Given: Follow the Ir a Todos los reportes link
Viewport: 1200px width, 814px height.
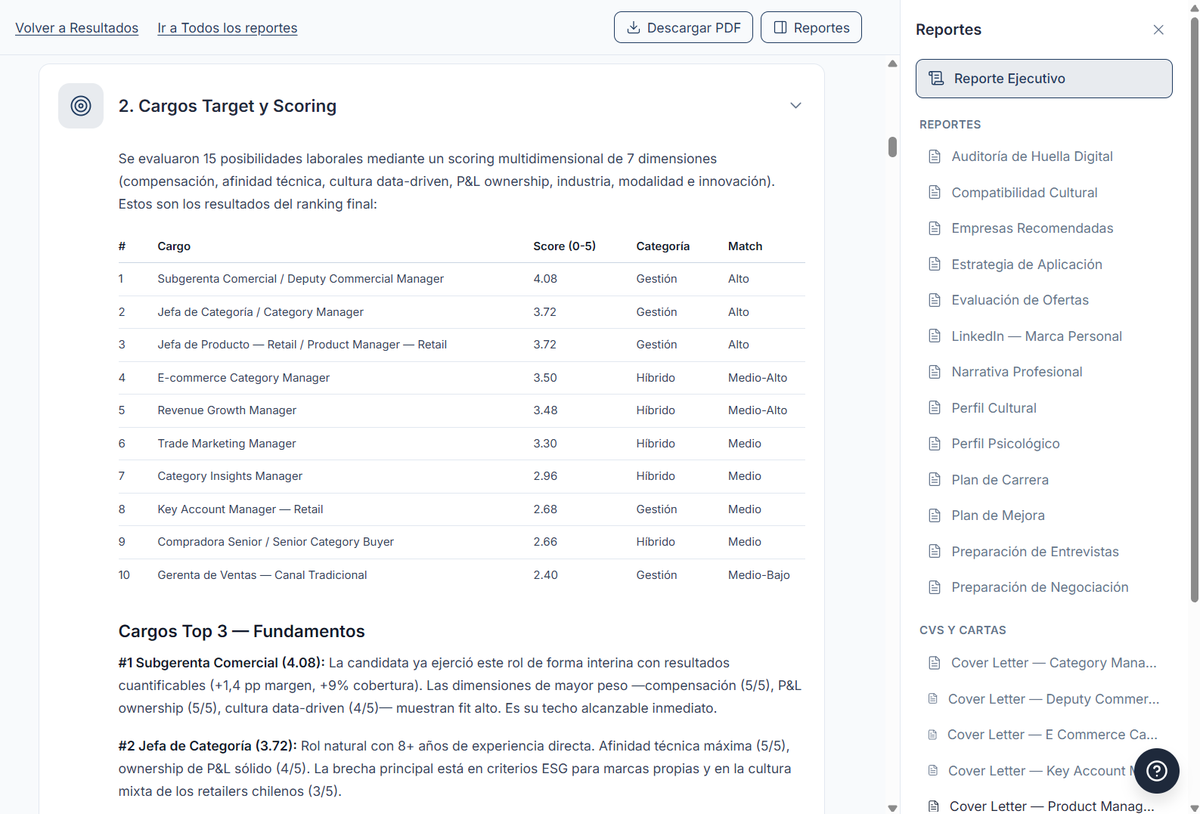Looking at the screenshot, I should [x=227, y=28].
